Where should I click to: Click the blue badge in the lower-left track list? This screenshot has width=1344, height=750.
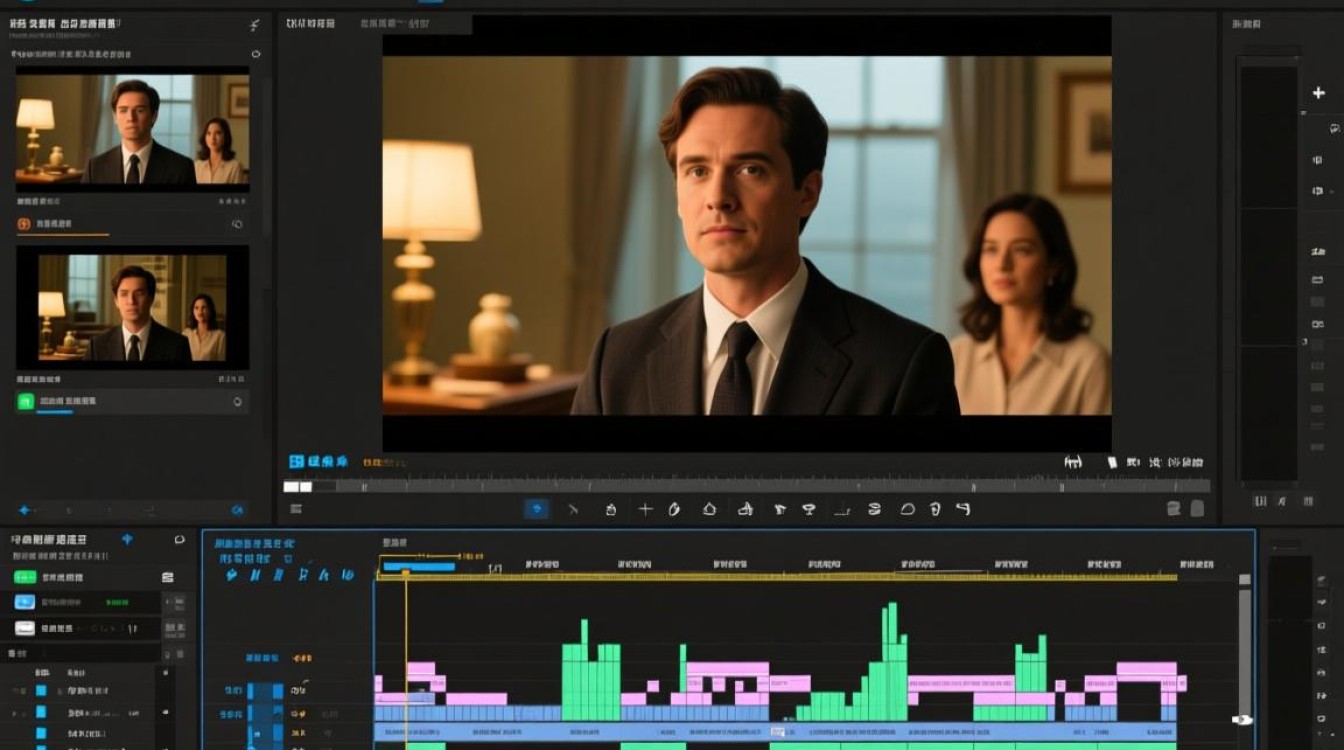pyautogui.click(x=25, y=602)
